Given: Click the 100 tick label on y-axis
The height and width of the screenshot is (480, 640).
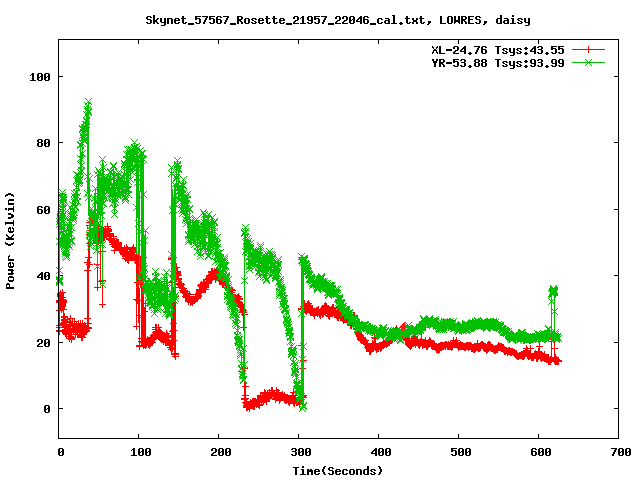Looking at the screenshot, I should [41, 77].
